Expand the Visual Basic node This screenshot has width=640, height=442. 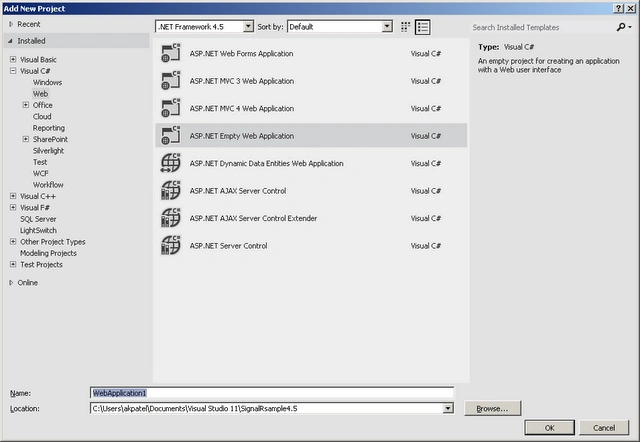point(13,59)
